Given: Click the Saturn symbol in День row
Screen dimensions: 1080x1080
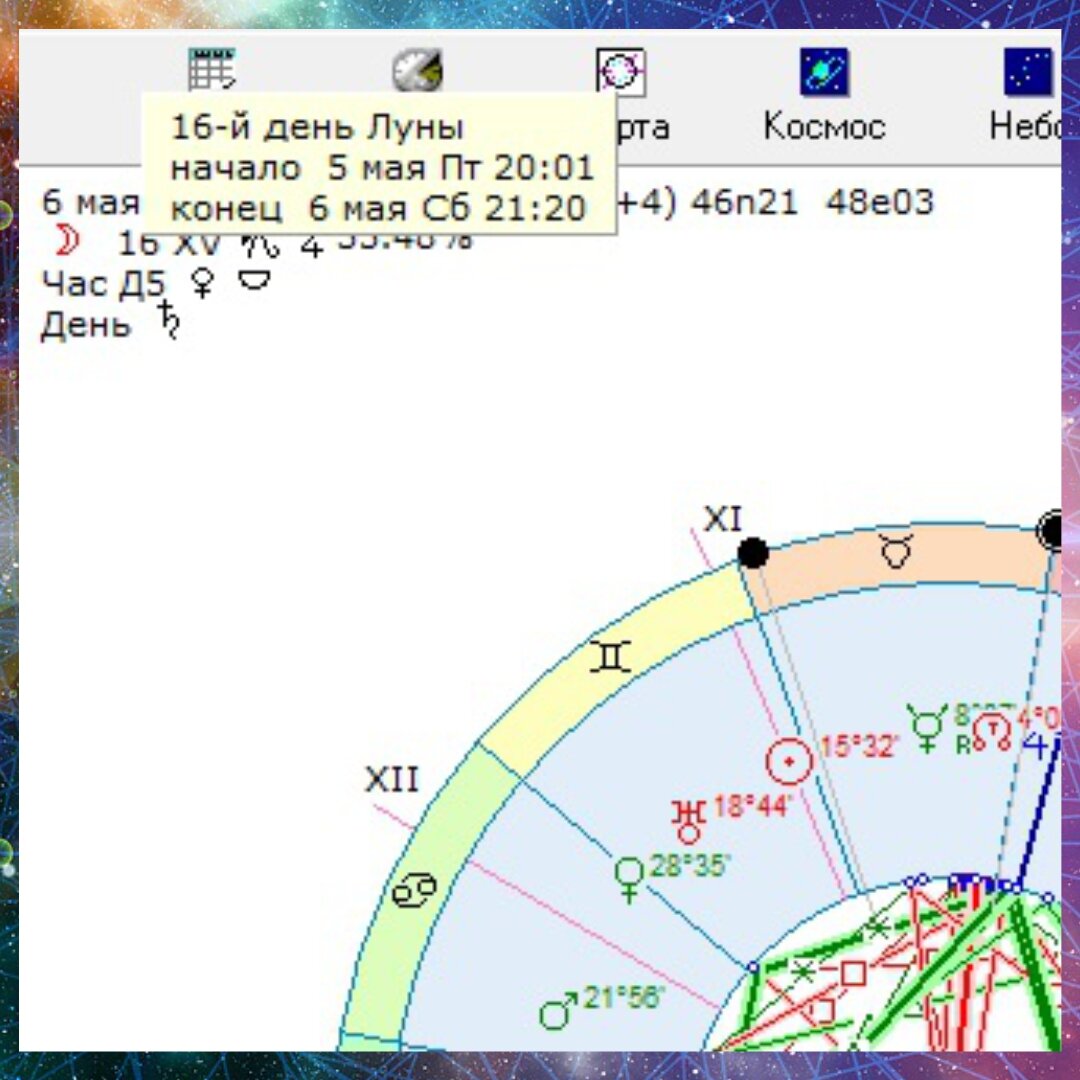Looking at the screenshot, I should pos(169,320).
